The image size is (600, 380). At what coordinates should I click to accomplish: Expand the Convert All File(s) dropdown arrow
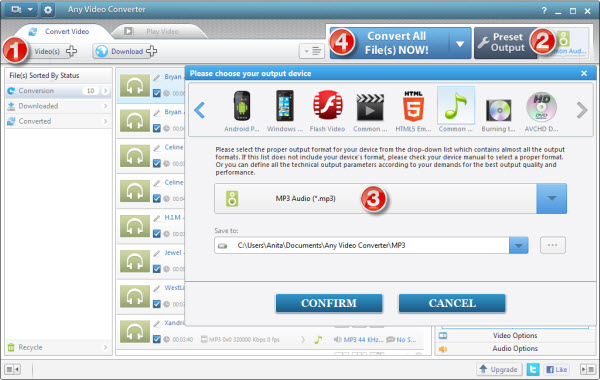[x=460, y=44]
